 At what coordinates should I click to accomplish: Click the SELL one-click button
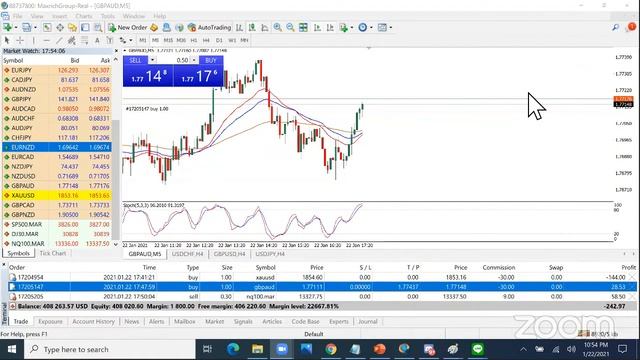click(135, 60)
